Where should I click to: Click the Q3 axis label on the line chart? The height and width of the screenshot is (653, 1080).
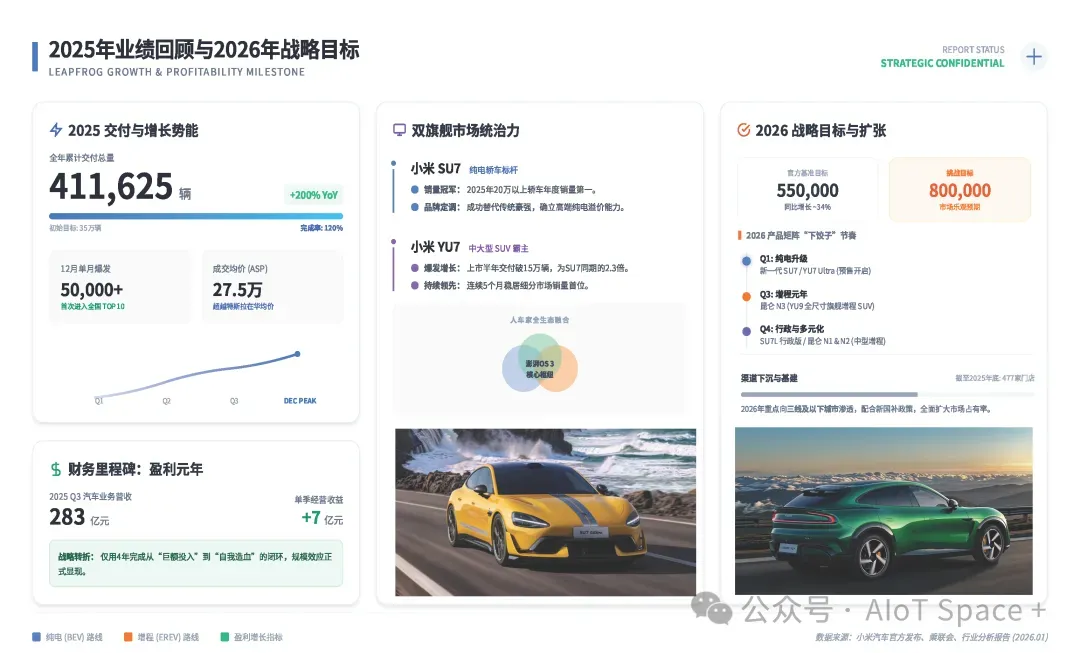click(x=234, y=401)
